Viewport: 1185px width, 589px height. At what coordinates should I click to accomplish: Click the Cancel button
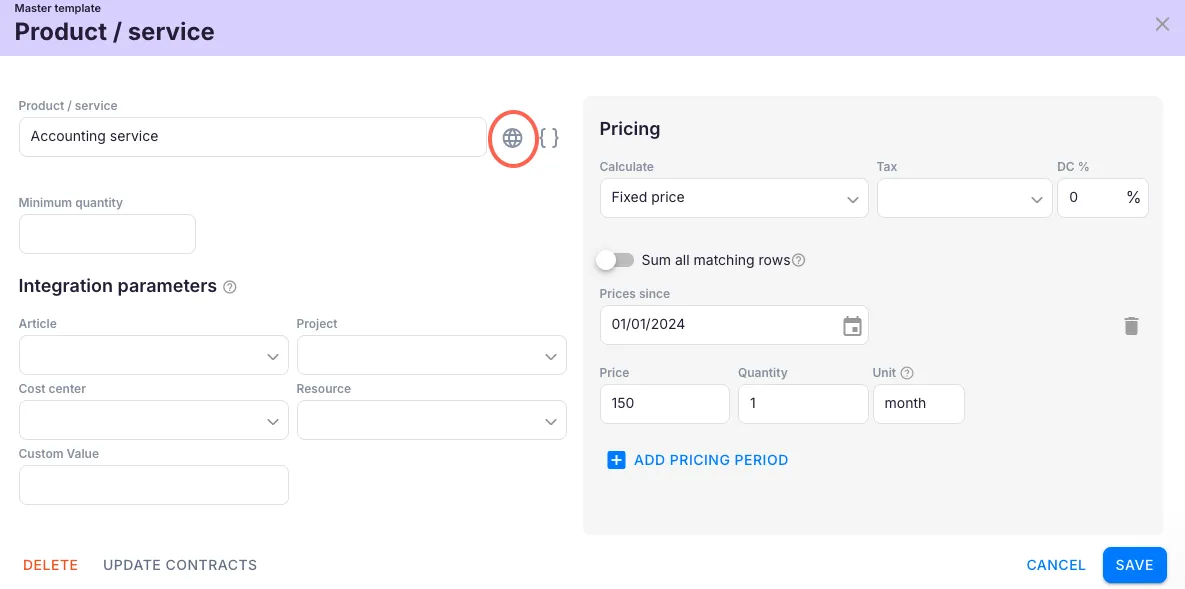(1056, 565)
